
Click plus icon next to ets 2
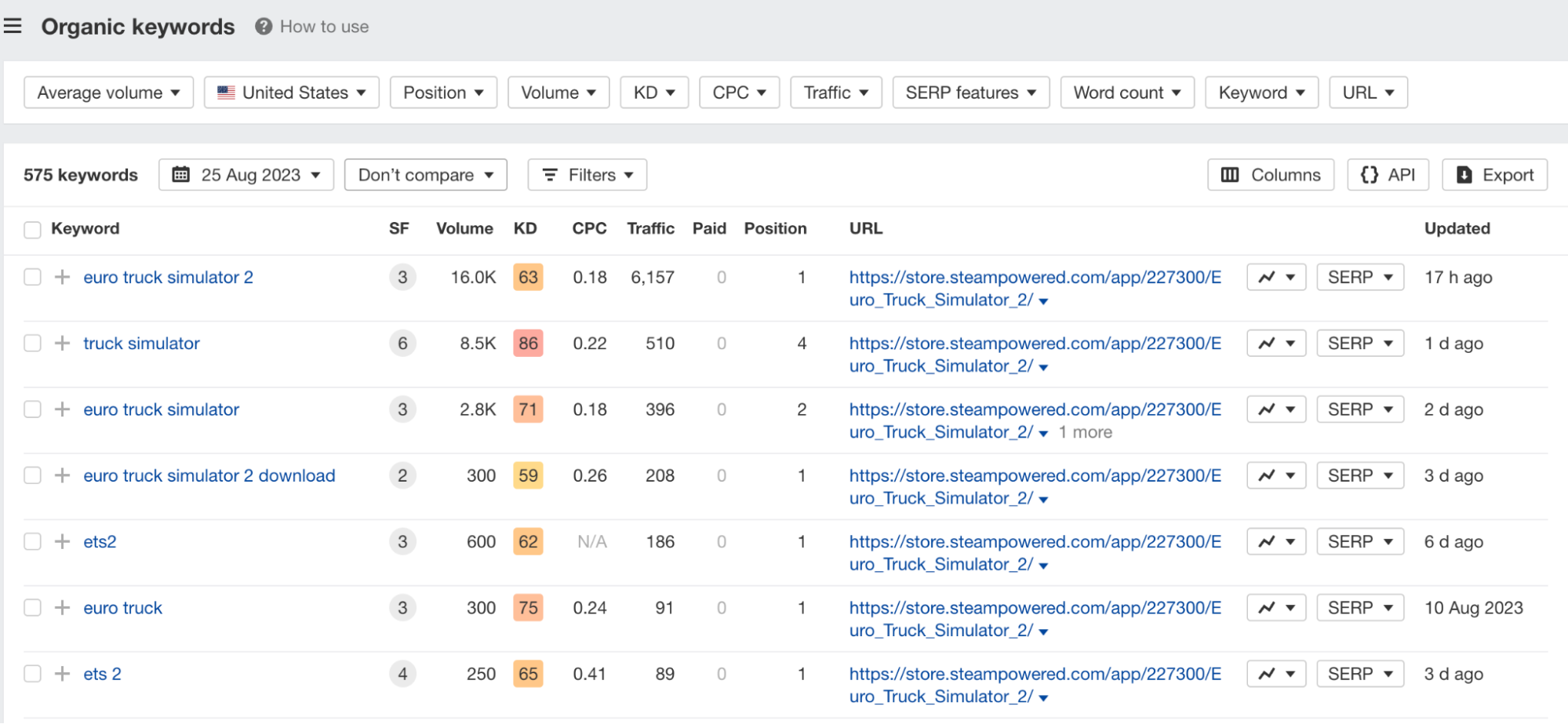63,674
